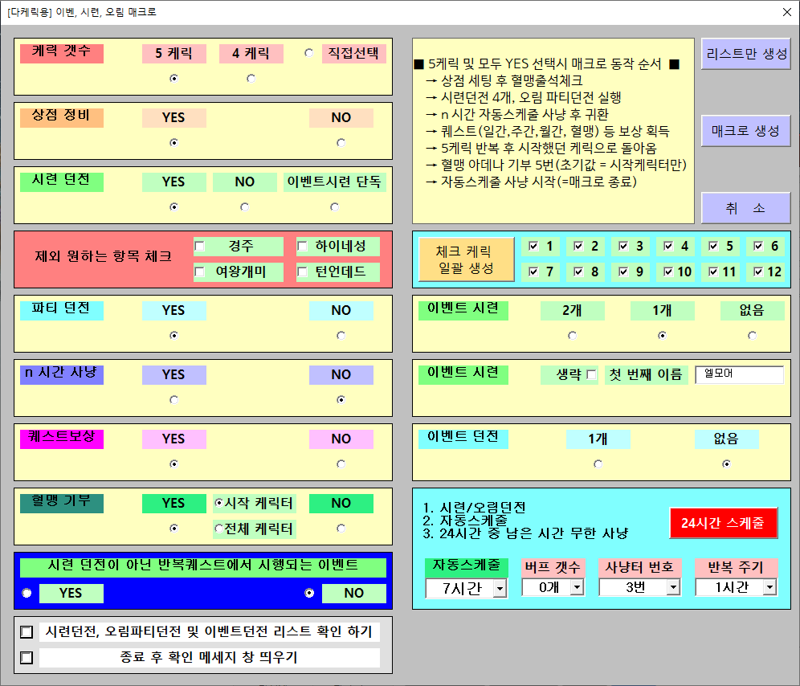The width and height of the screenshot is (800, 686).
Task: Uncheck character 8 checkbox
Action: pos(579,272)
